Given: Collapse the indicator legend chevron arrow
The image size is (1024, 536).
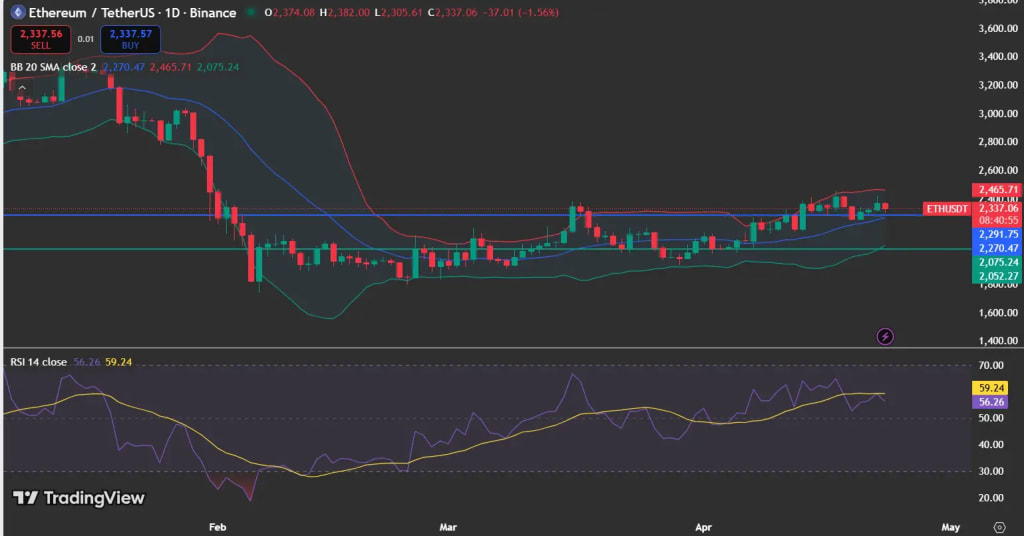Looking at the screenshot, I should 22,87.
